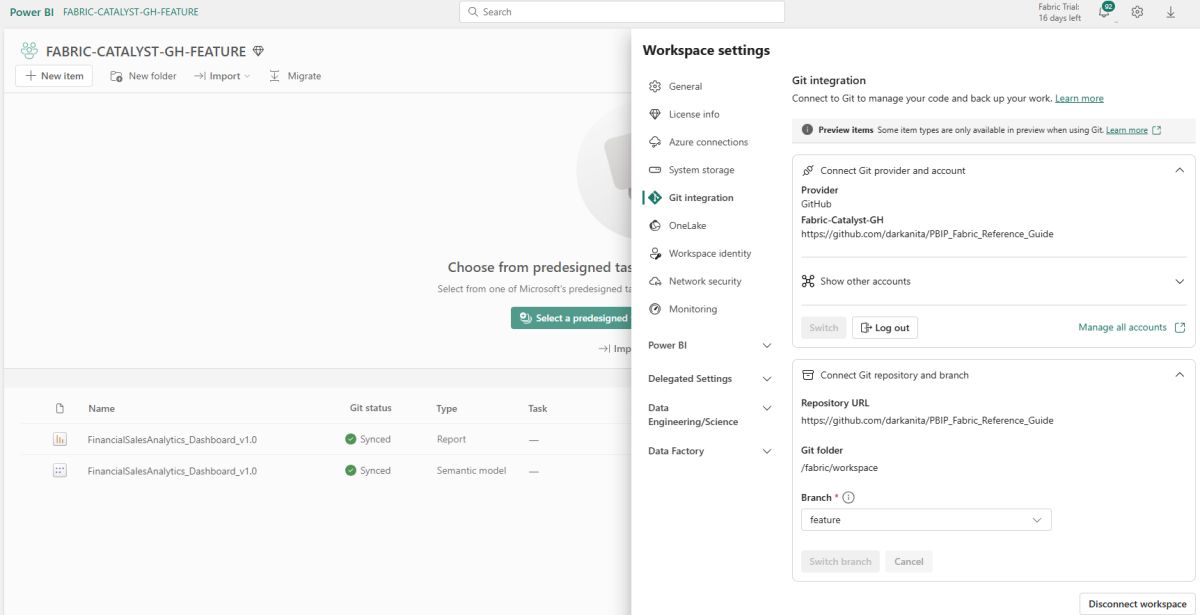Viewport: 1200px width, 615px height.
Task: Click the file icon in the table header
Action: 59,408
